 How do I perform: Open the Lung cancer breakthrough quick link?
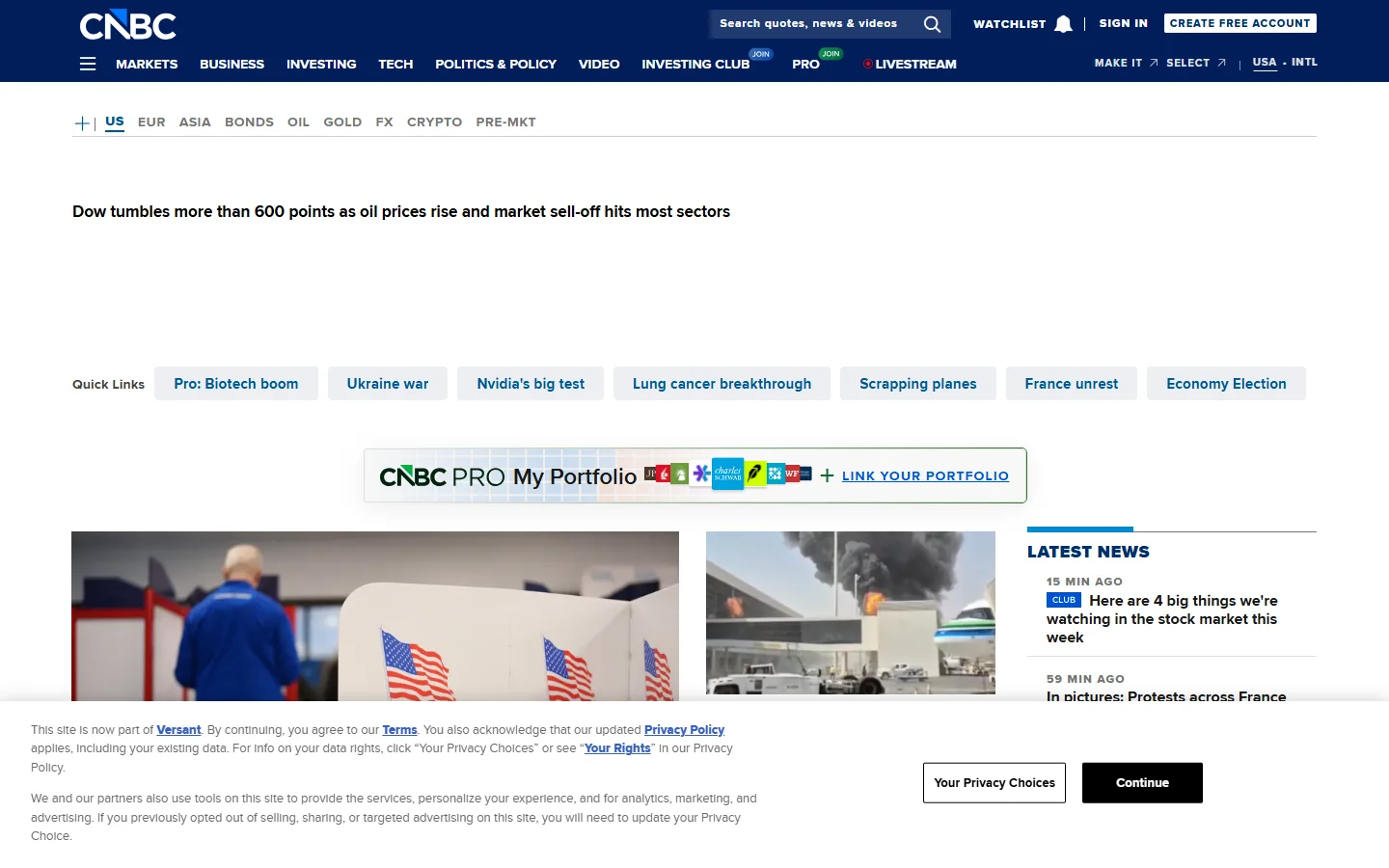[722, 384]
